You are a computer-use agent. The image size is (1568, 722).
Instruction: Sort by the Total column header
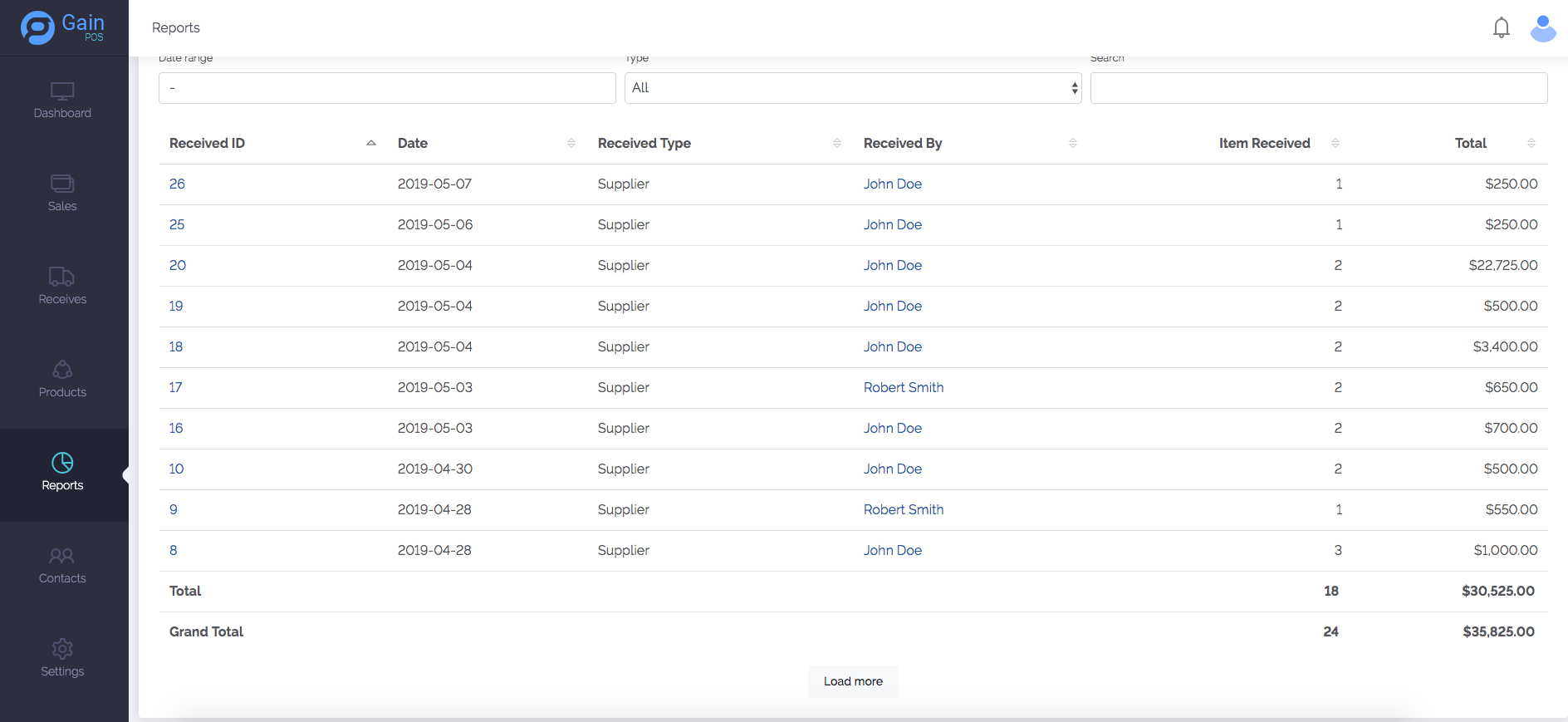pos(1470,143)
